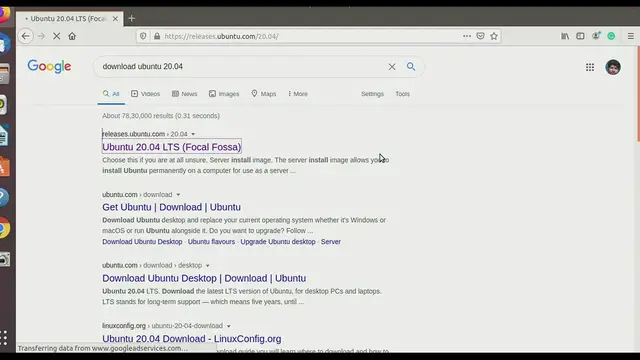Switch to the Images tab
The width and height of the screenshot is (640, 360).
224,94
